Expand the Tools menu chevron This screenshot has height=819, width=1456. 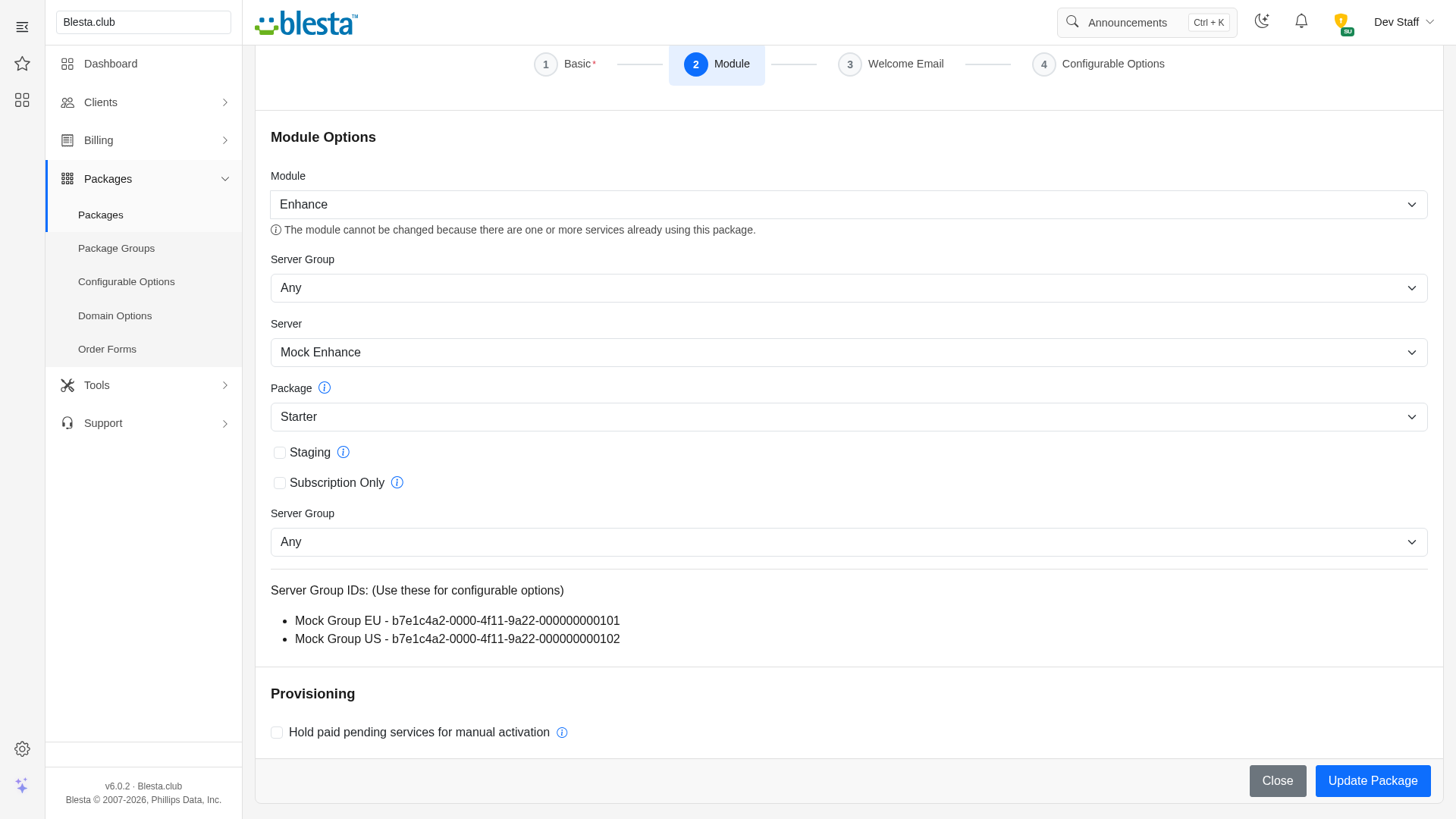coord(225,385)
